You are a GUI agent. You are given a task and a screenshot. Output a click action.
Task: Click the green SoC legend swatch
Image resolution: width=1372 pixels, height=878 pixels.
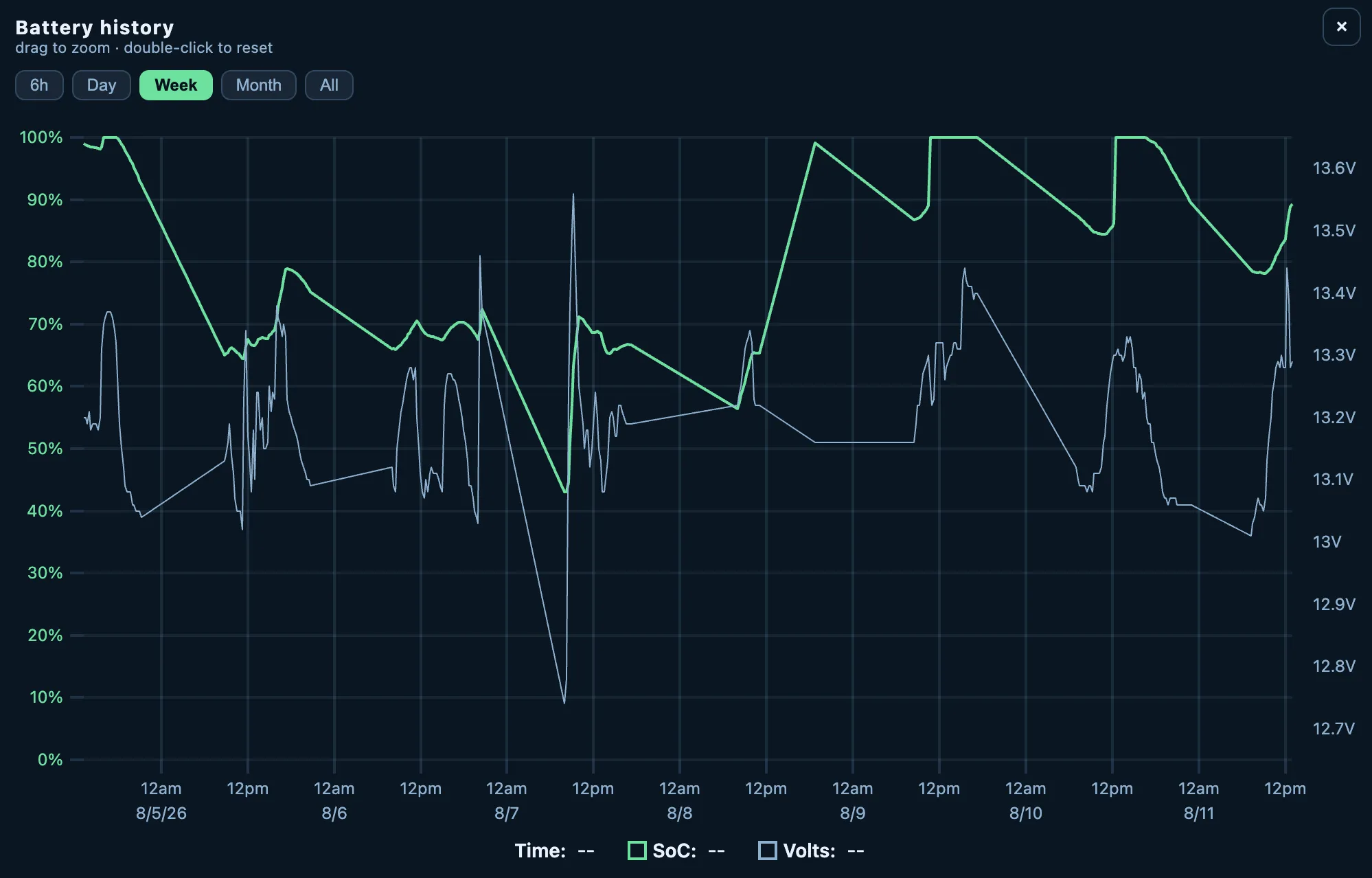coord(637,851)
